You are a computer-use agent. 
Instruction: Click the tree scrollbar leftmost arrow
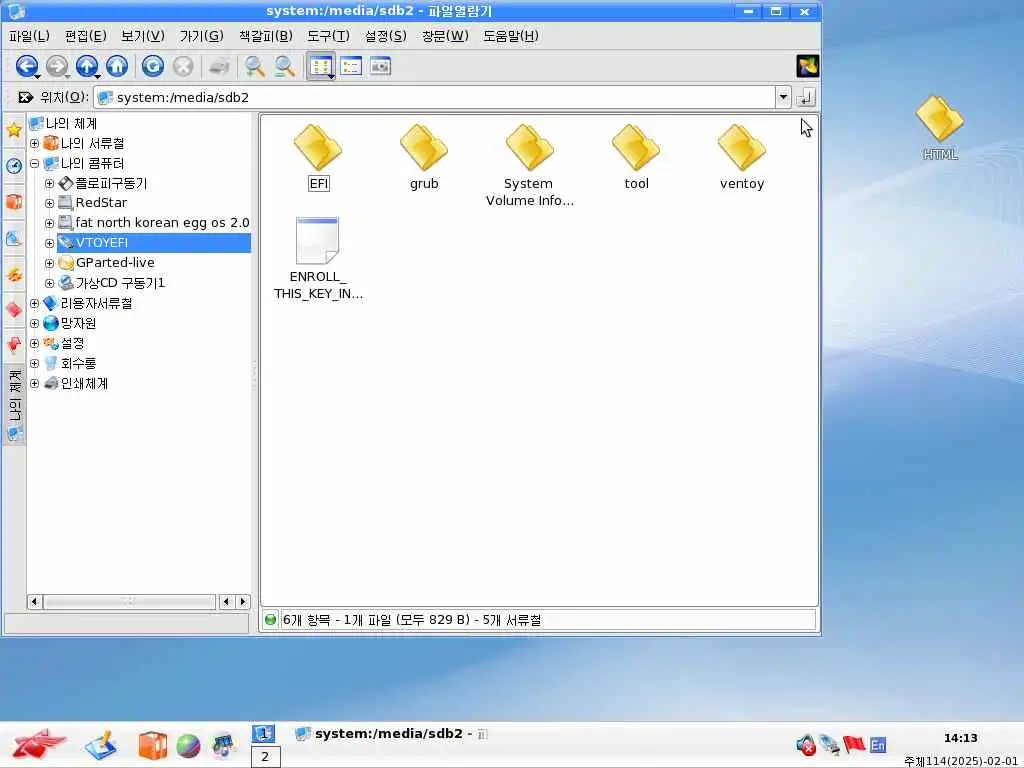tap(35, 601)
